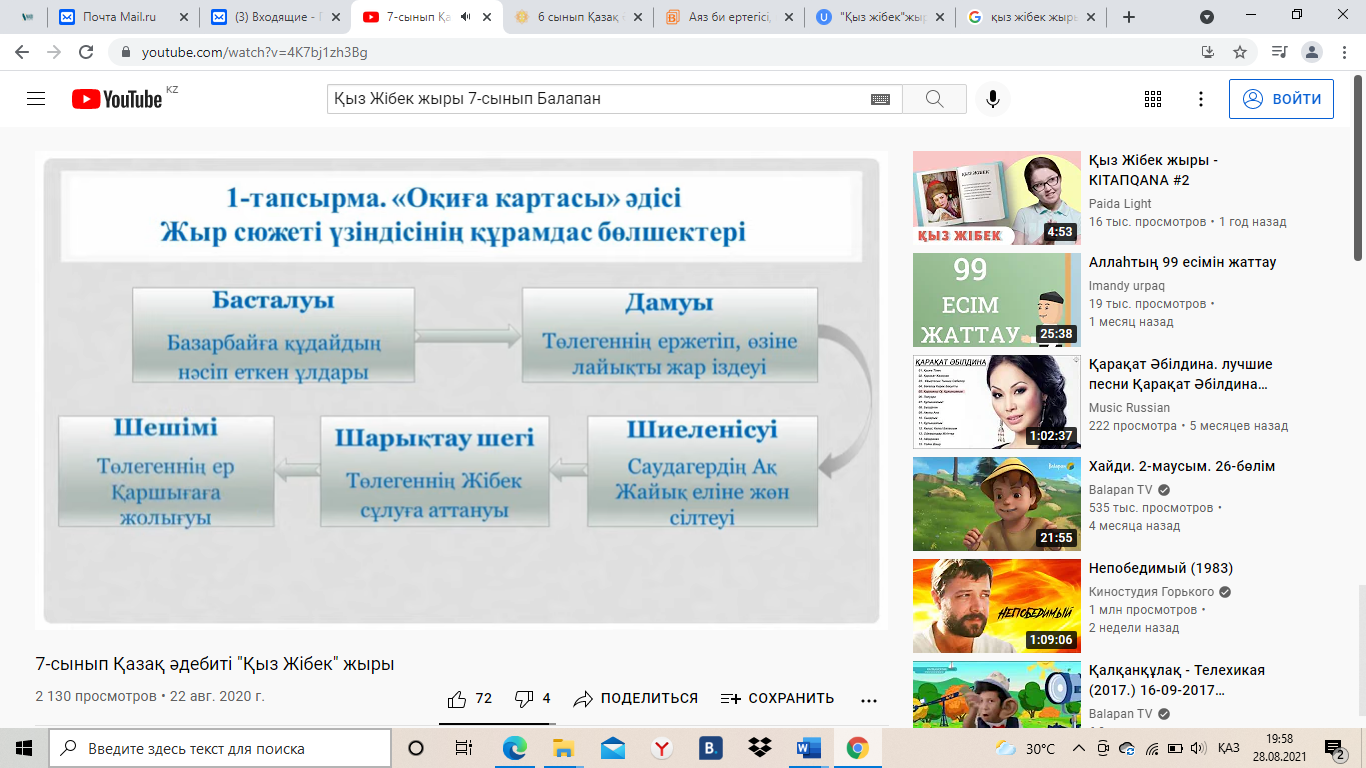Click the YouTube logo to go home

point(117,99)
